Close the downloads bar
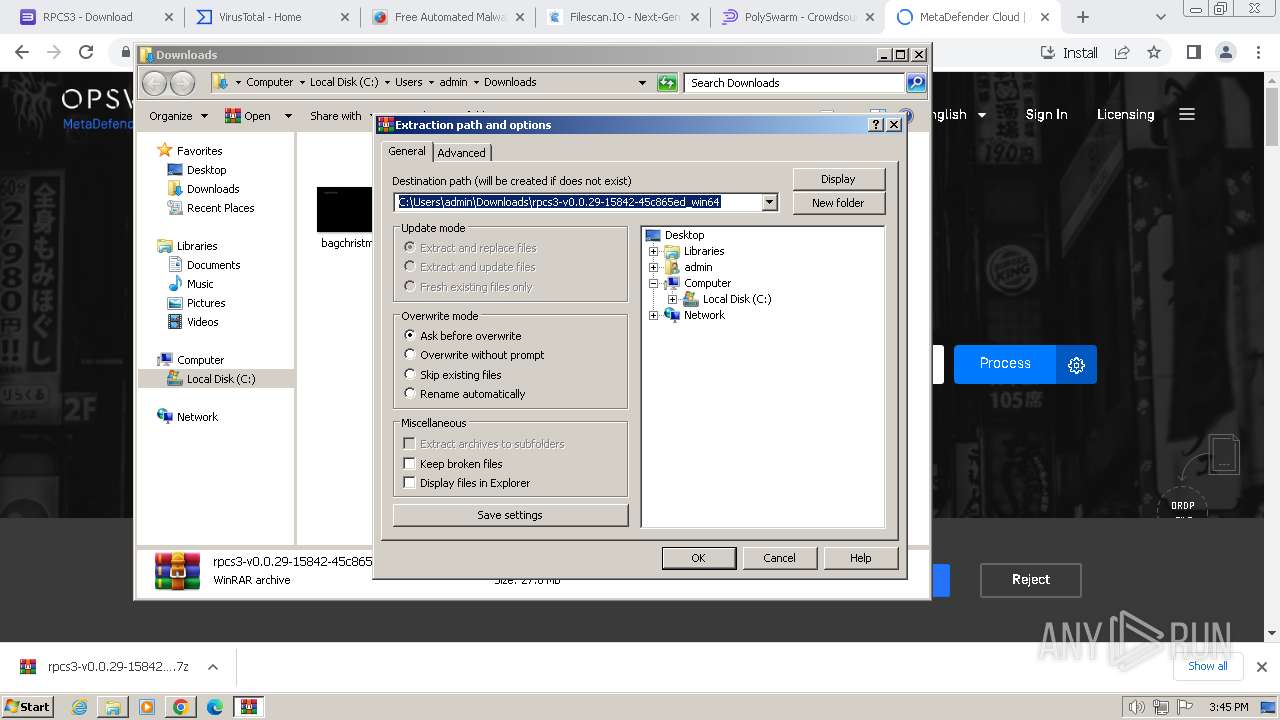1280x720 pixels. tap(1262, 667)
